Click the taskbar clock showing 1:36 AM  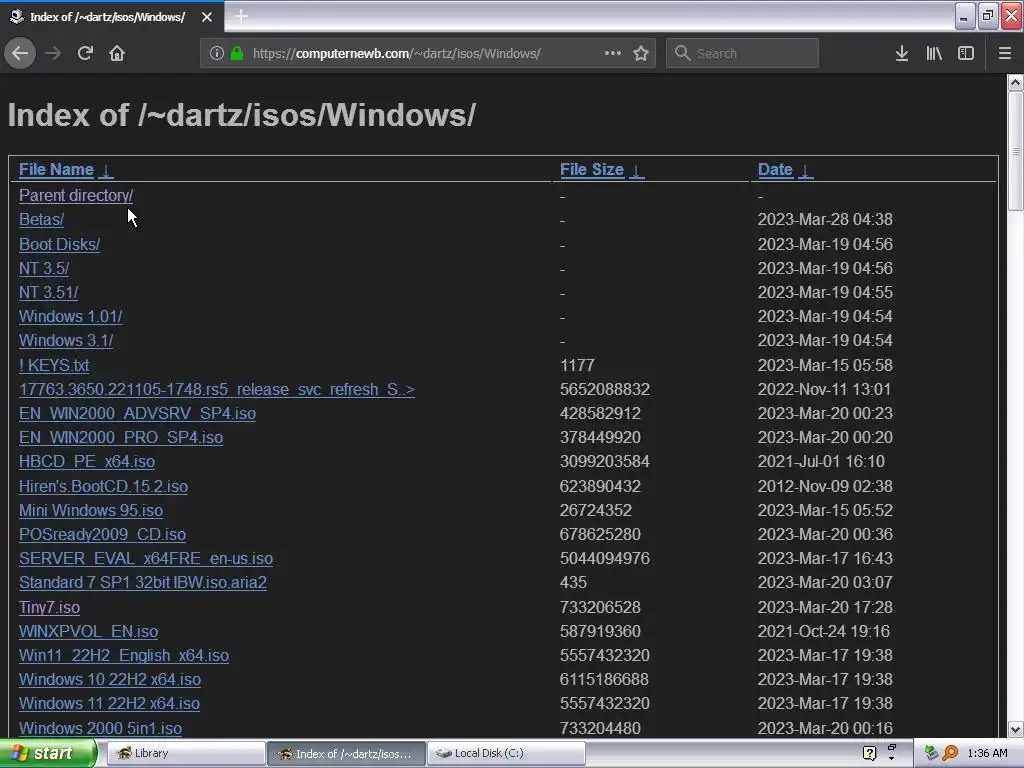(987, 754)
